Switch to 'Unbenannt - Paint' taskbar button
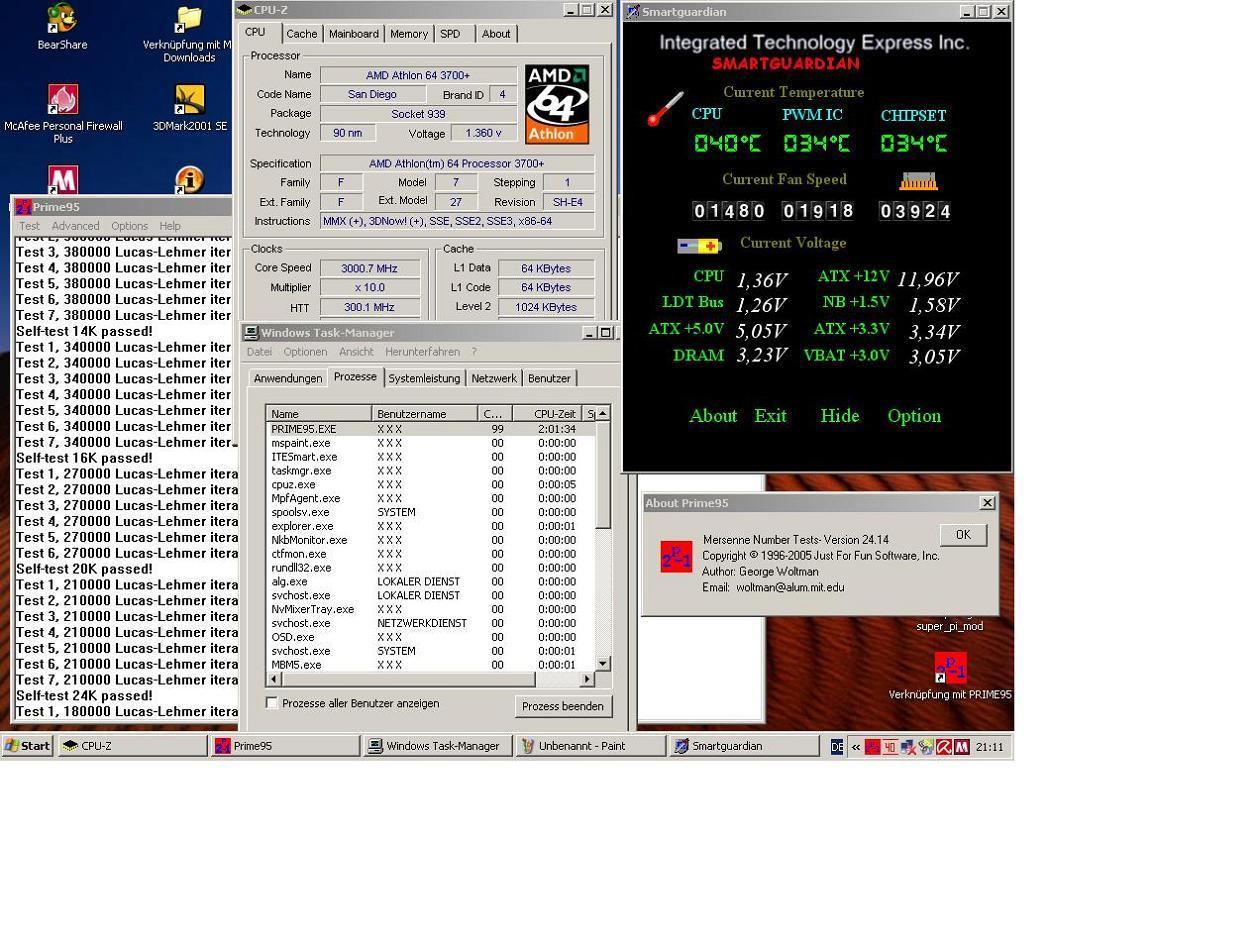The height and width of the screenshot is (944, 1259). (590, 746)
